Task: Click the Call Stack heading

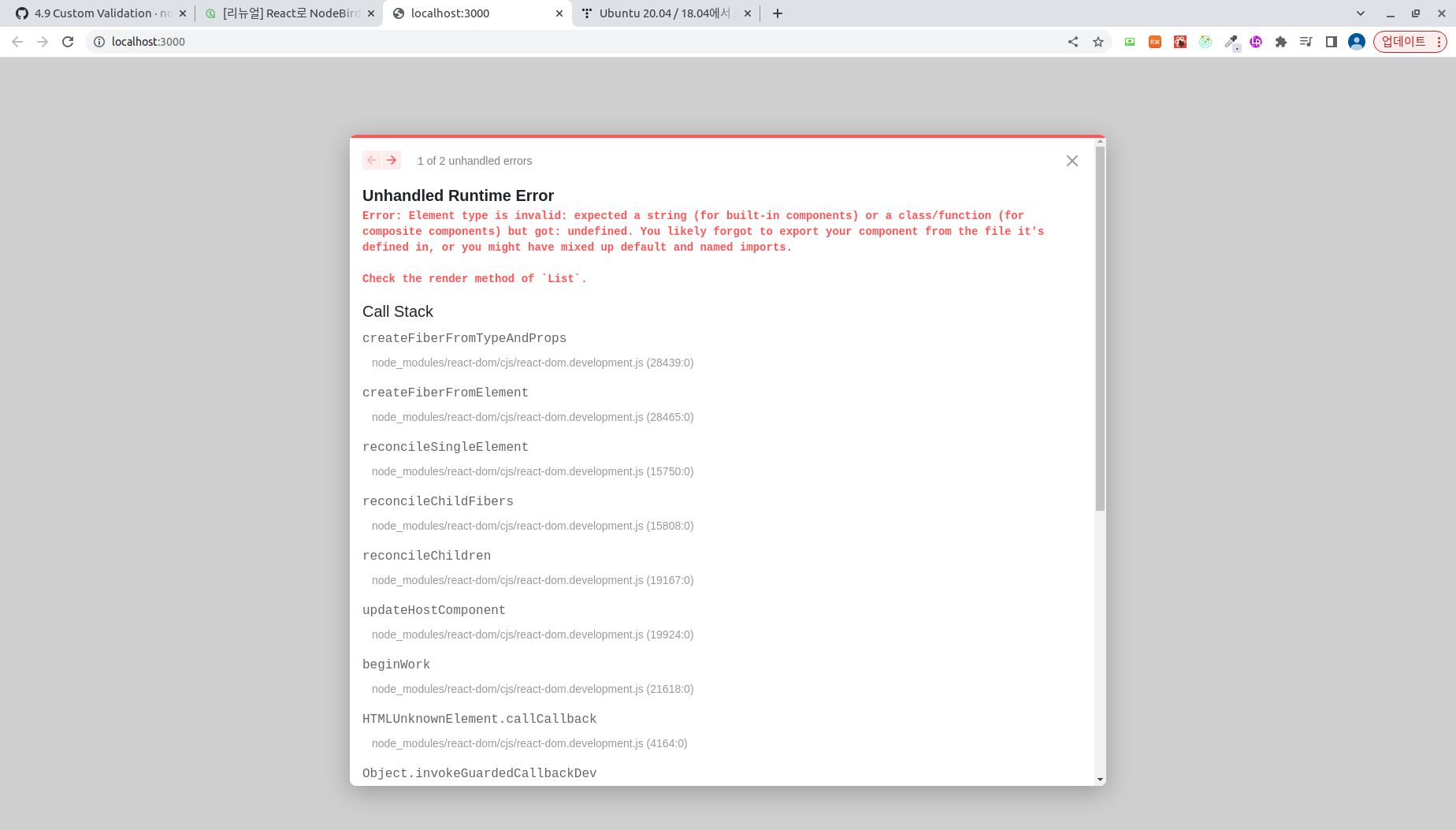Action: (398, 311)
